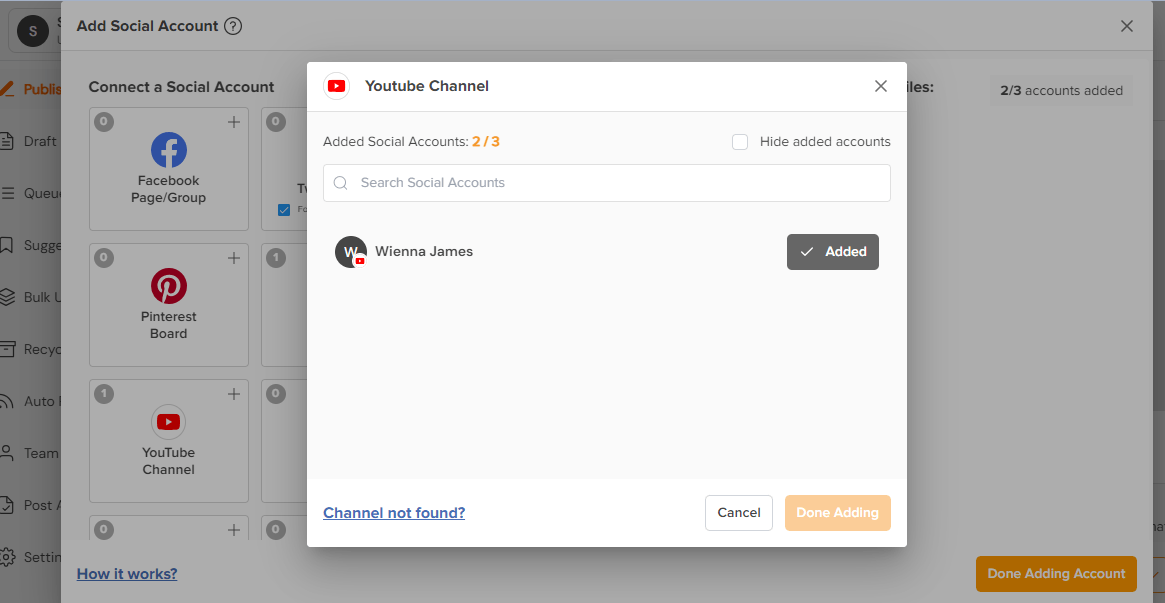
Task: Open the Settings gear sidebar icon
Action: tap(7, 557)
